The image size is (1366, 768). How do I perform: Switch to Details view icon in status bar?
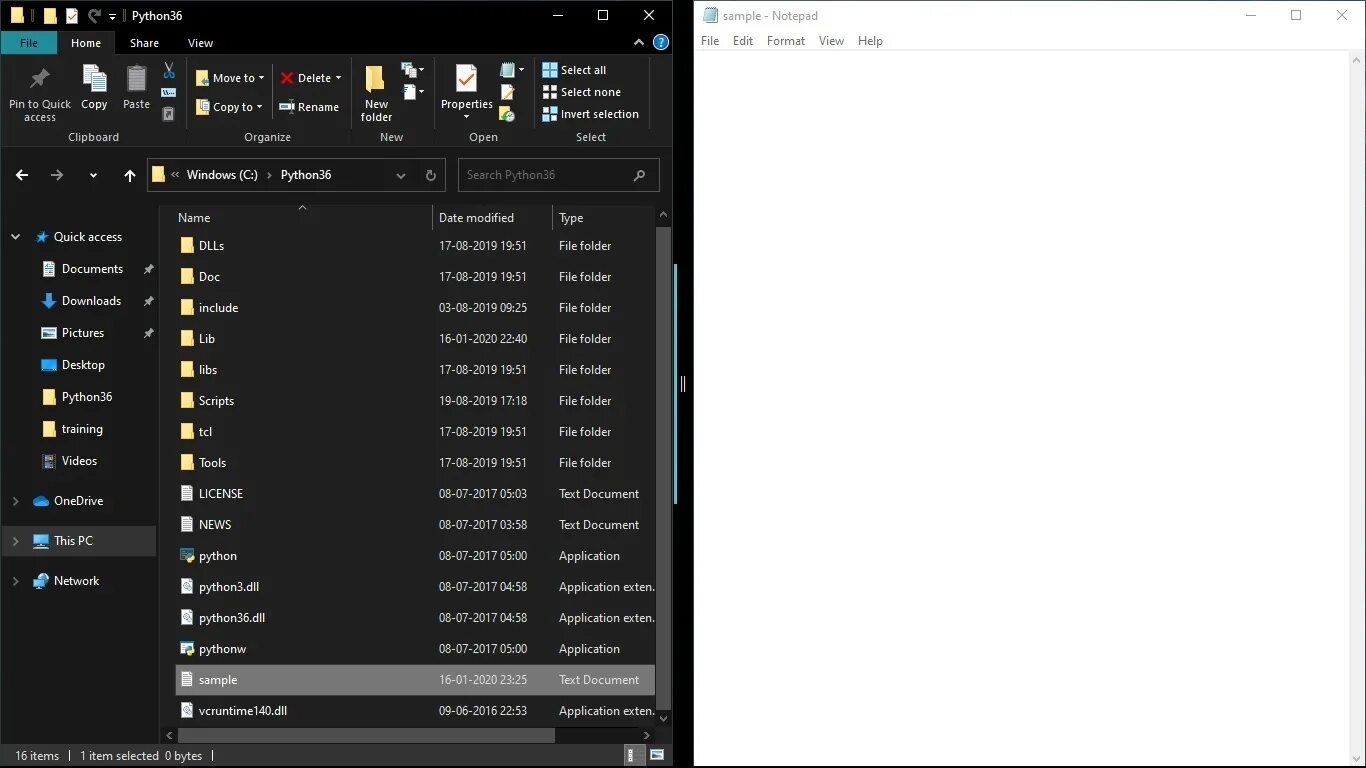pyautogui.click(x=634, y=756)
